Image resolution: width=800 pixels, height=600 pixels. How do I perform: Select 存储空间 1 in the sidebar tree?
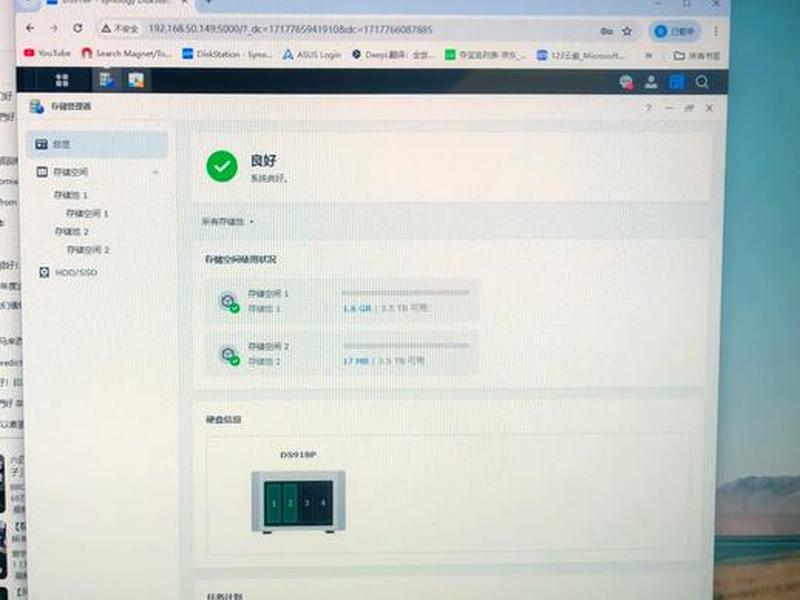[87, 213]
